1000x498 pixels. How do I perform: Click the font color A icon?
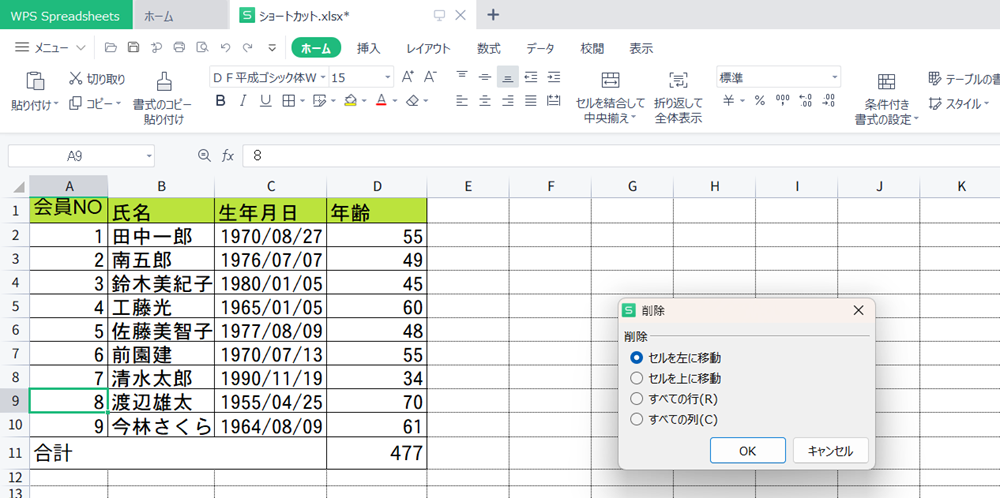click(381, 101)
